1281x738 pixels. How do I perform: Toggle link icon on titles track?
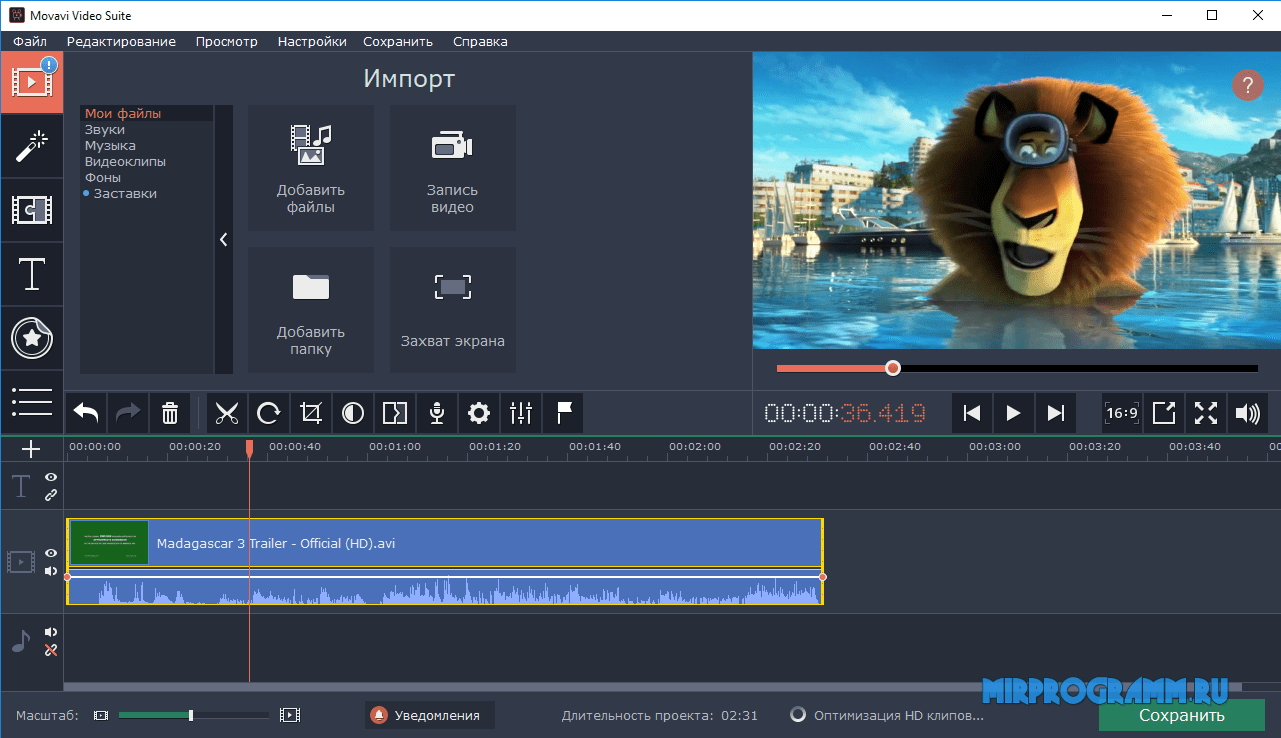tap(51, 495)
